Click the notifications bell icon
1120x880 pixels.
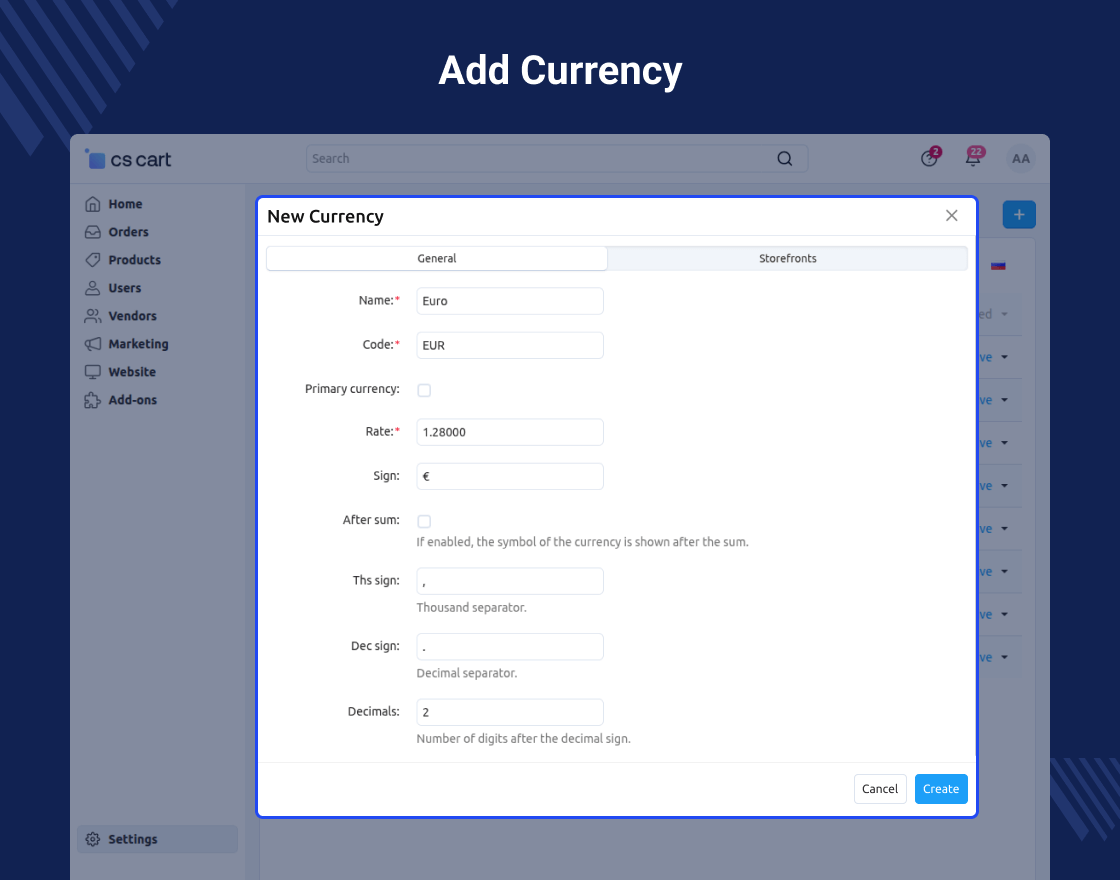pyautogui.click(x=972, y=158)
